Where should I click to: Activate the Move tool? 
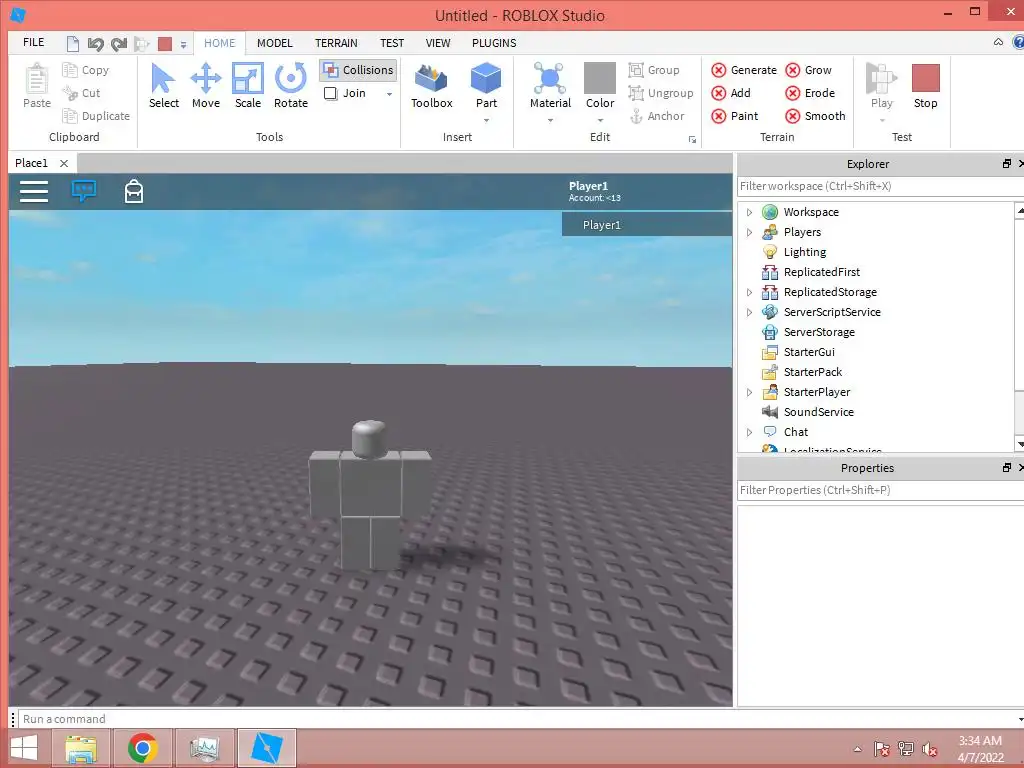point(206,86)
